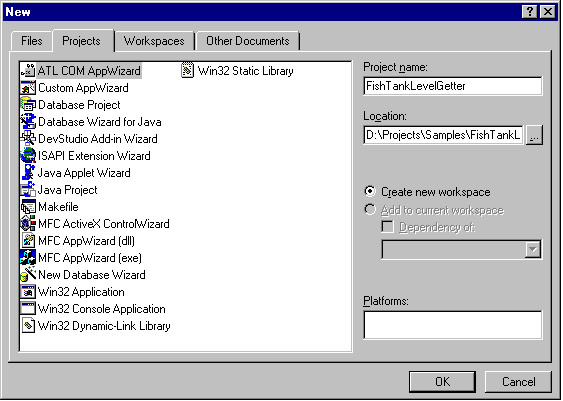Click the Java Applet Wizard icon
Screen dimensions: 563x401
[x=28, y=173]
